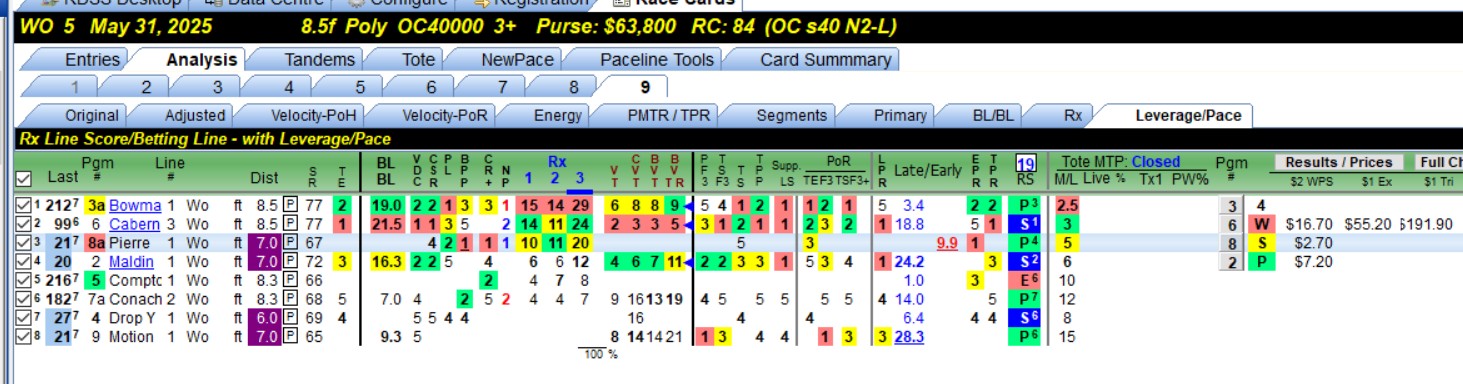Click the underlined 28.3 Late/Early value
Screen dimensions: 1463x384
tap(909, 336)
